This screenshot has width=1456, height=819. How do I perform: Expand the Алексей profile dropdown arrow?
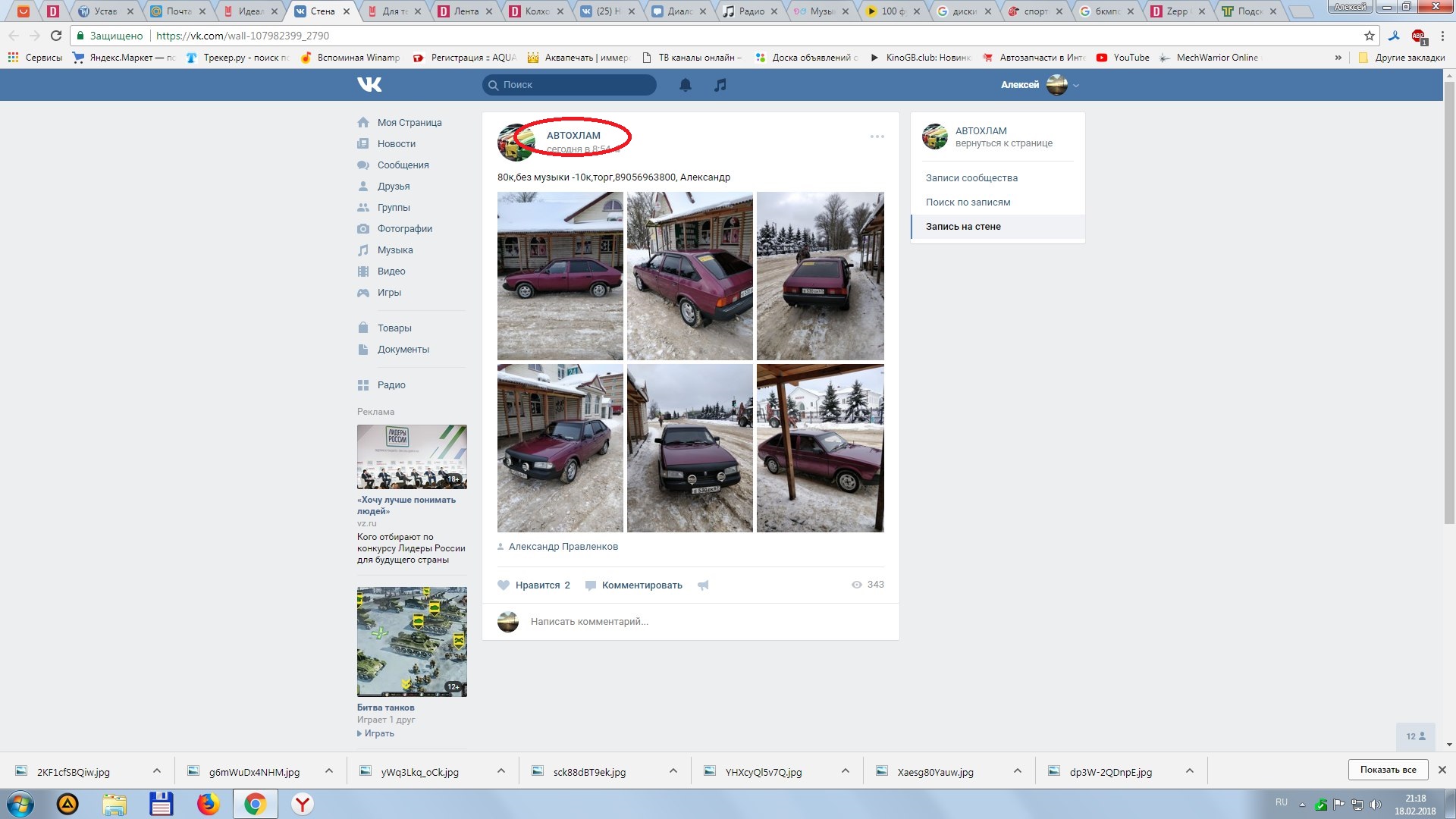[1076, 86]
